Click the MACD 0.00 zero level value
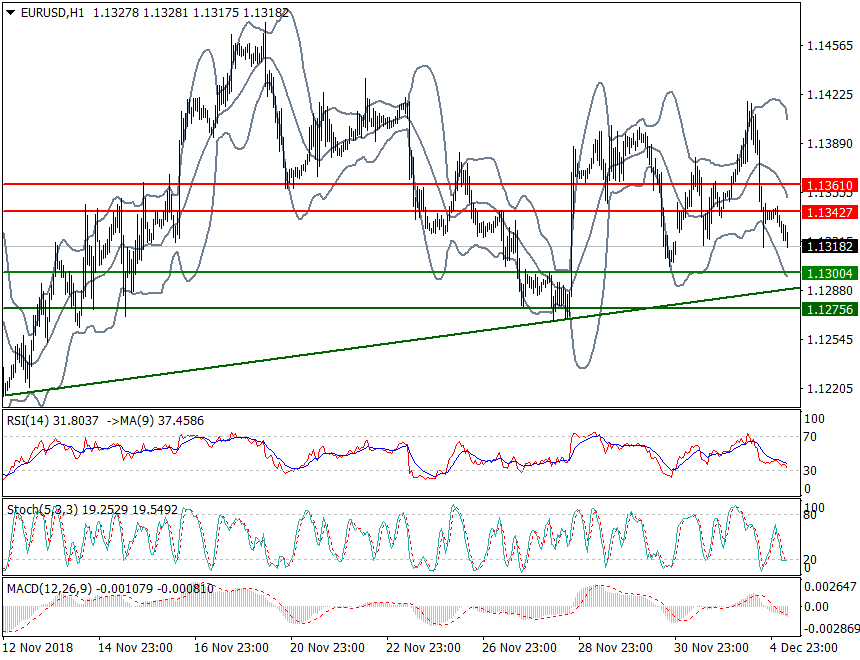 tap(816, 607)
